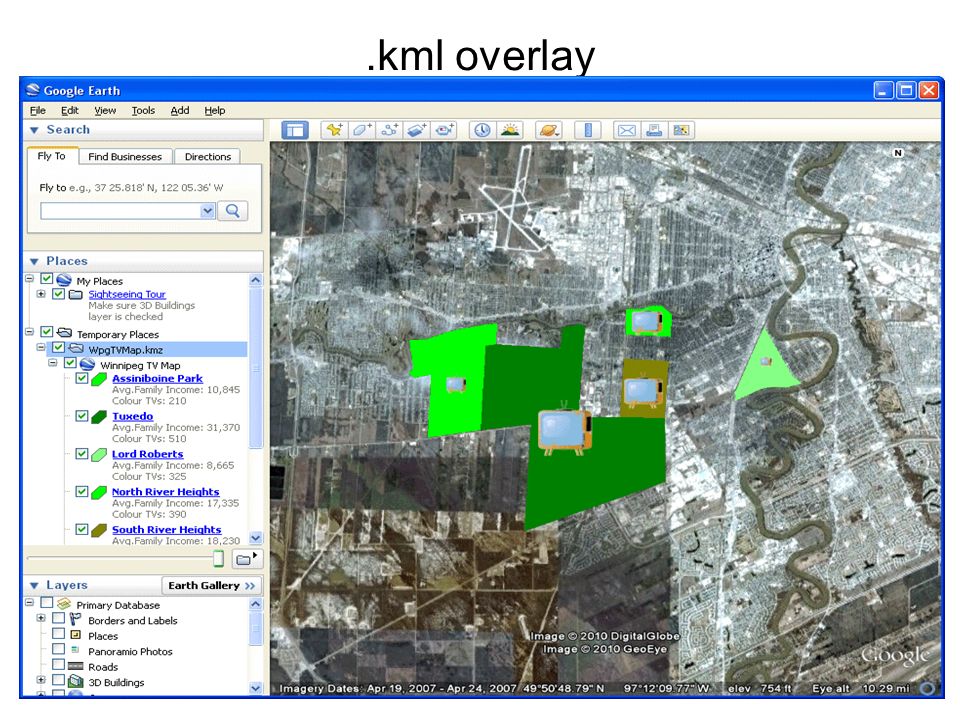
Task: Open the View menu
Action: (105, 110)
